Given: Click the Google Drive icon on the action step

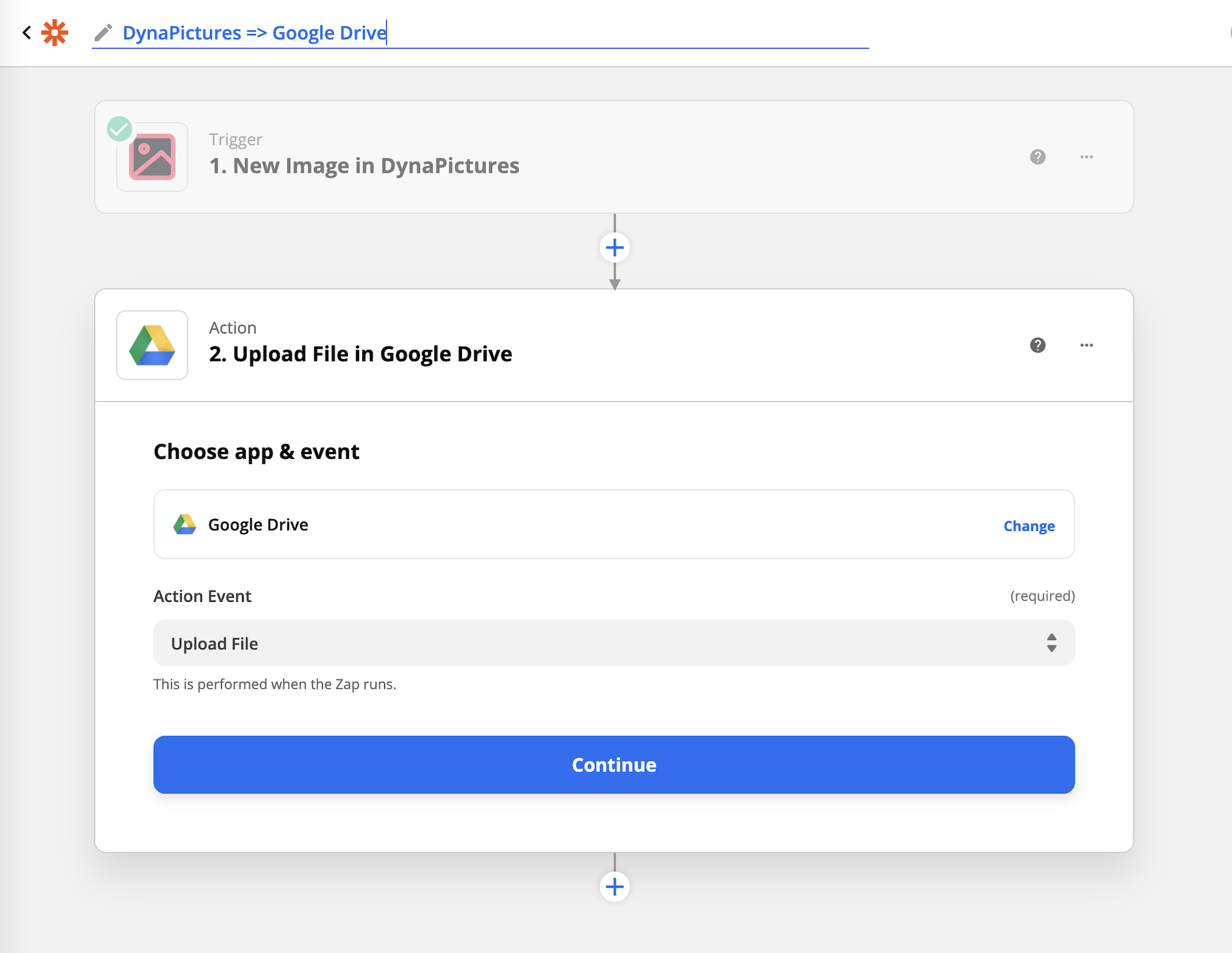Looking at the screenshot, I should (x=152, y=346).
